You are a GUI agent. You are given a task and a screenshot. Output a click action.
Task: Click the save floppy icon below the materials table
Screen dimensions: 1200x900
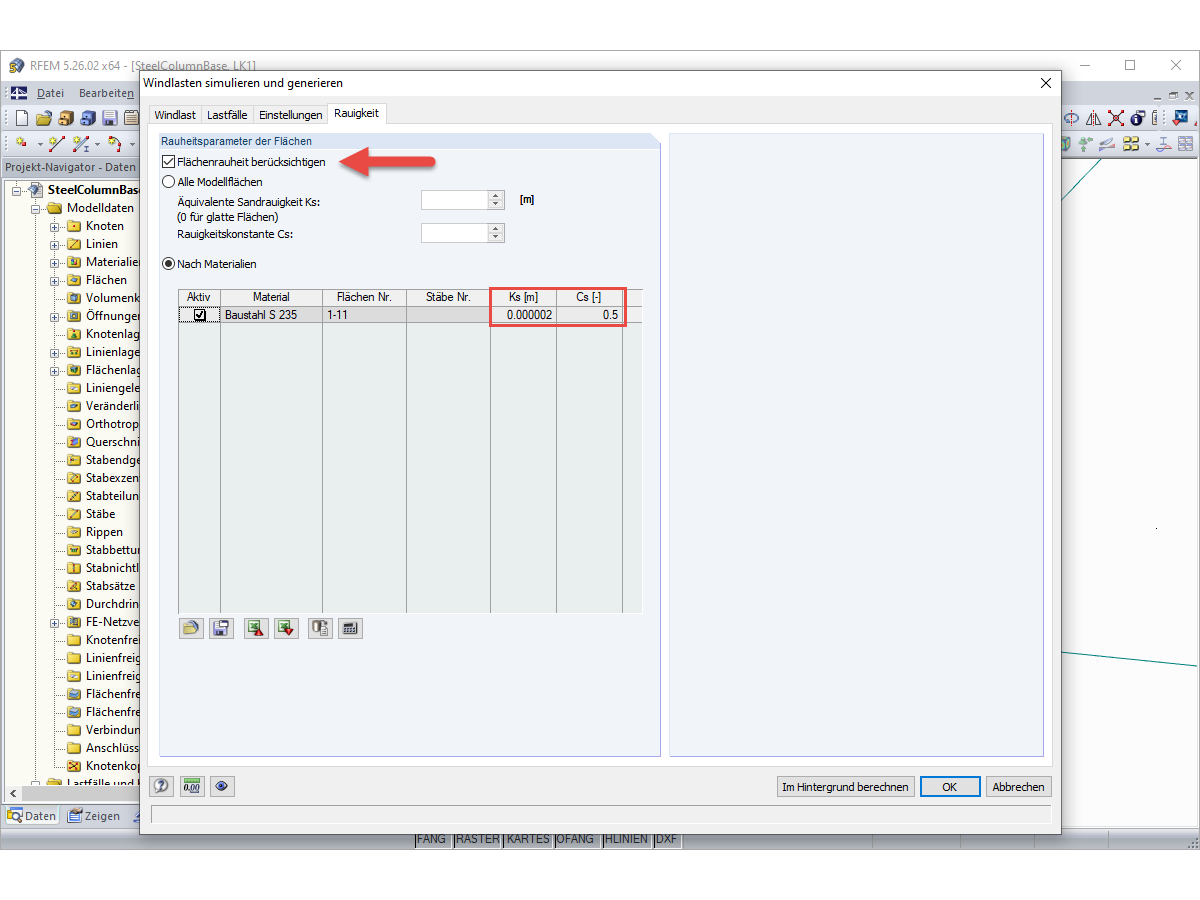pos(221,628)
